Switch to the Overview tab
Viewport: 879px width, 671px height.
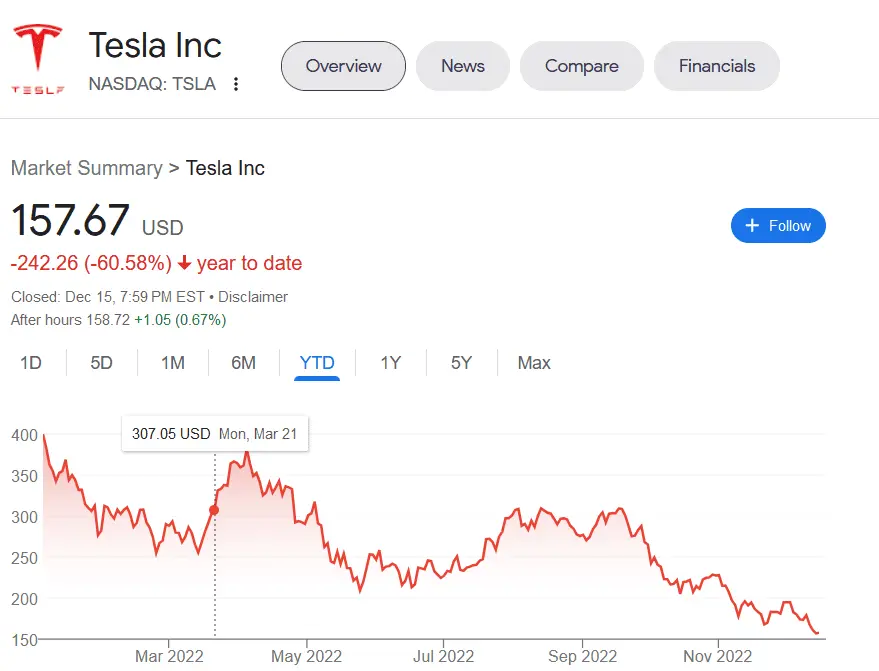pyautogui.click(x=343, y=66)
